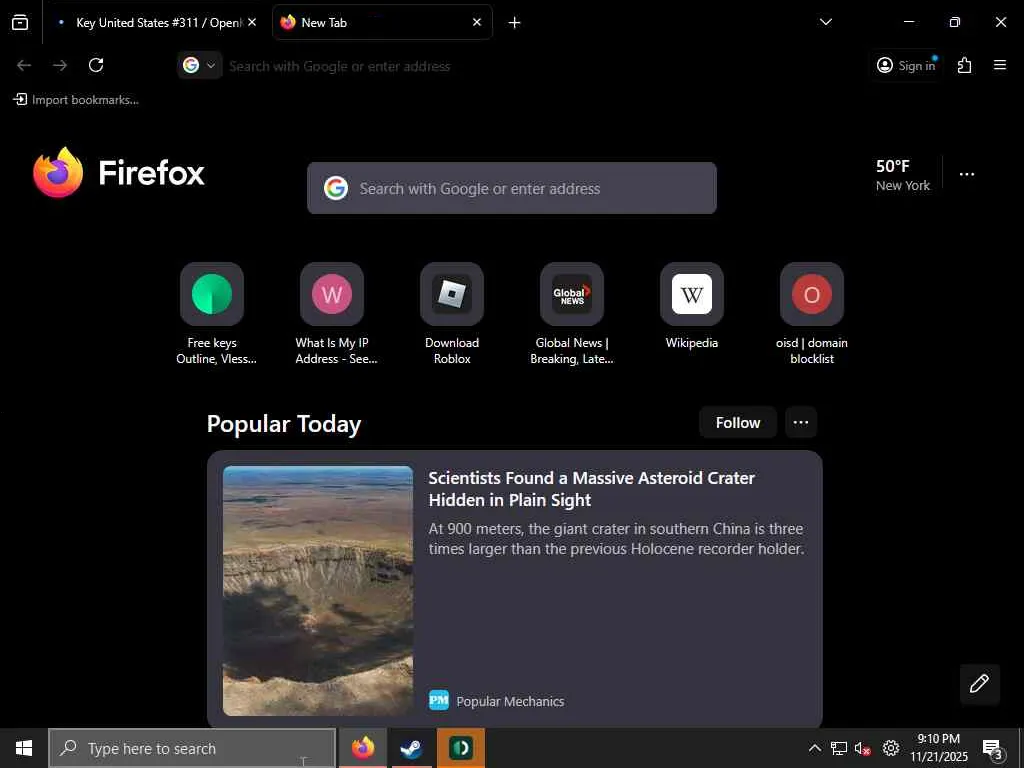Open the network status tray icon
This screenshot has width=1024, height=768.
coord(839,748)
